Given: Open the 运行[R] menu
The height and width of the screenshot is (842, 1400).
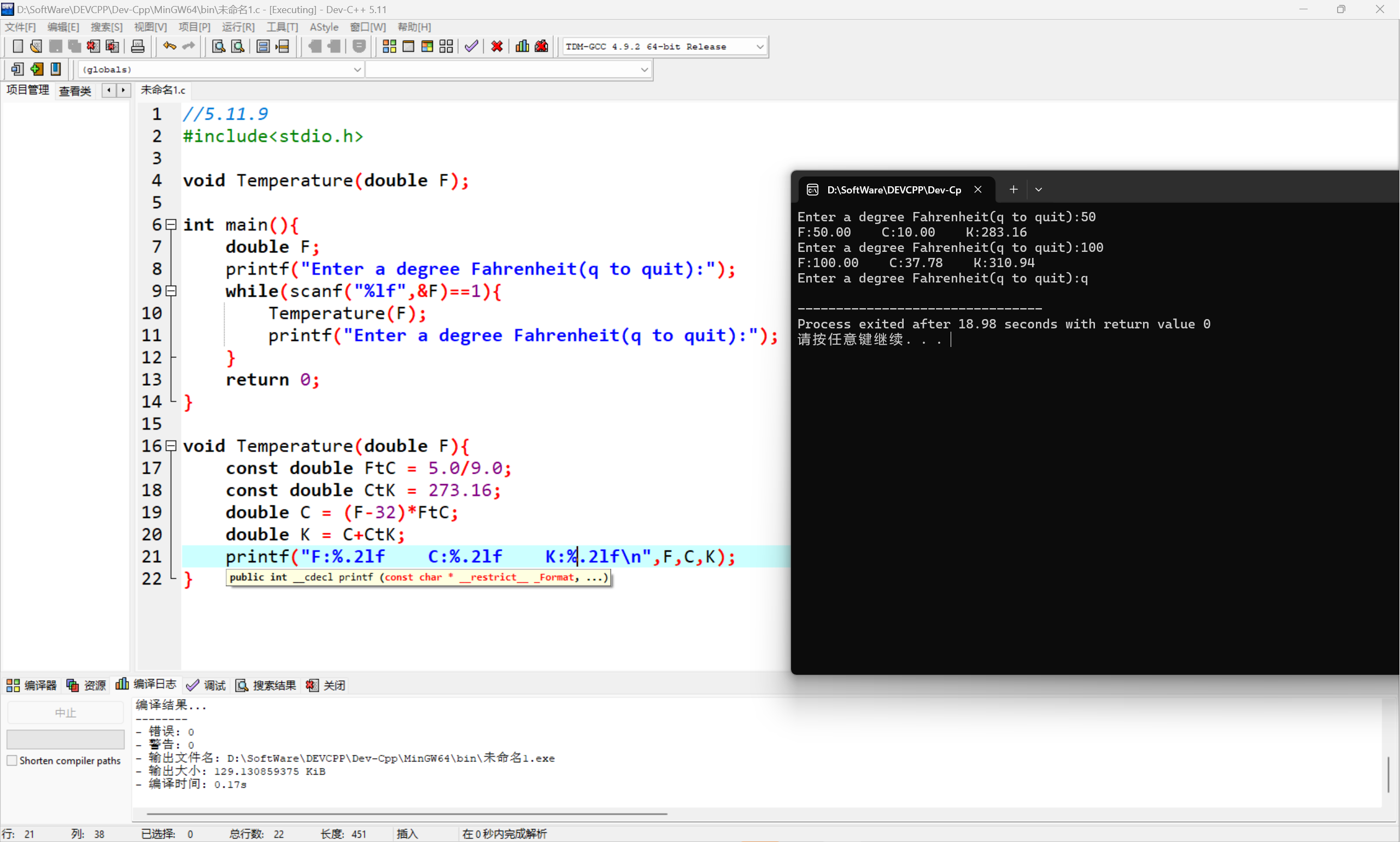Looking at the screenshot, I should pyautogui.click(x=238, y=27).
